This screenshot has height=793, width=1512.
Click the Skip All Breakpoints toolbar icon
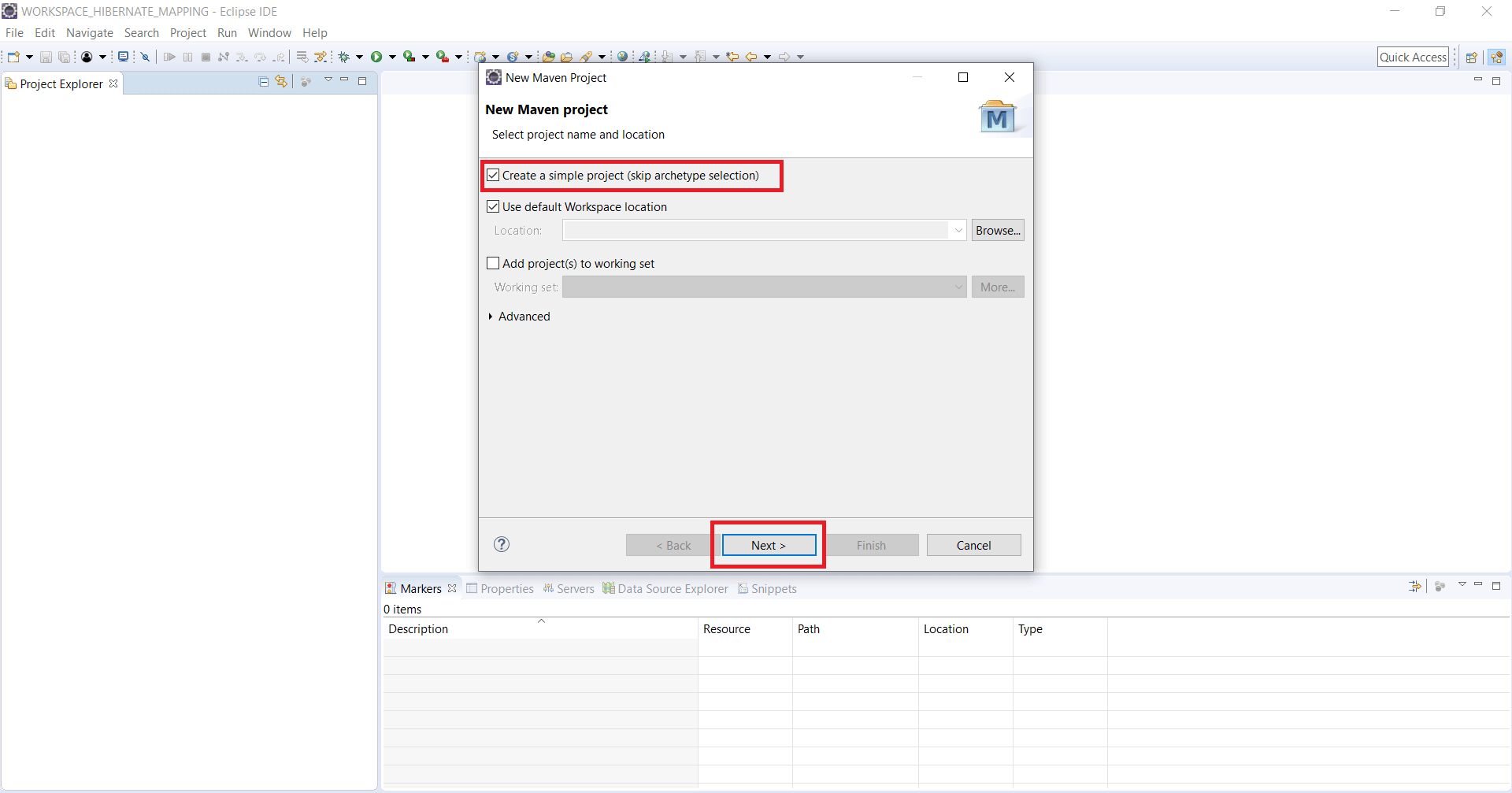click(x=145, y=56)
